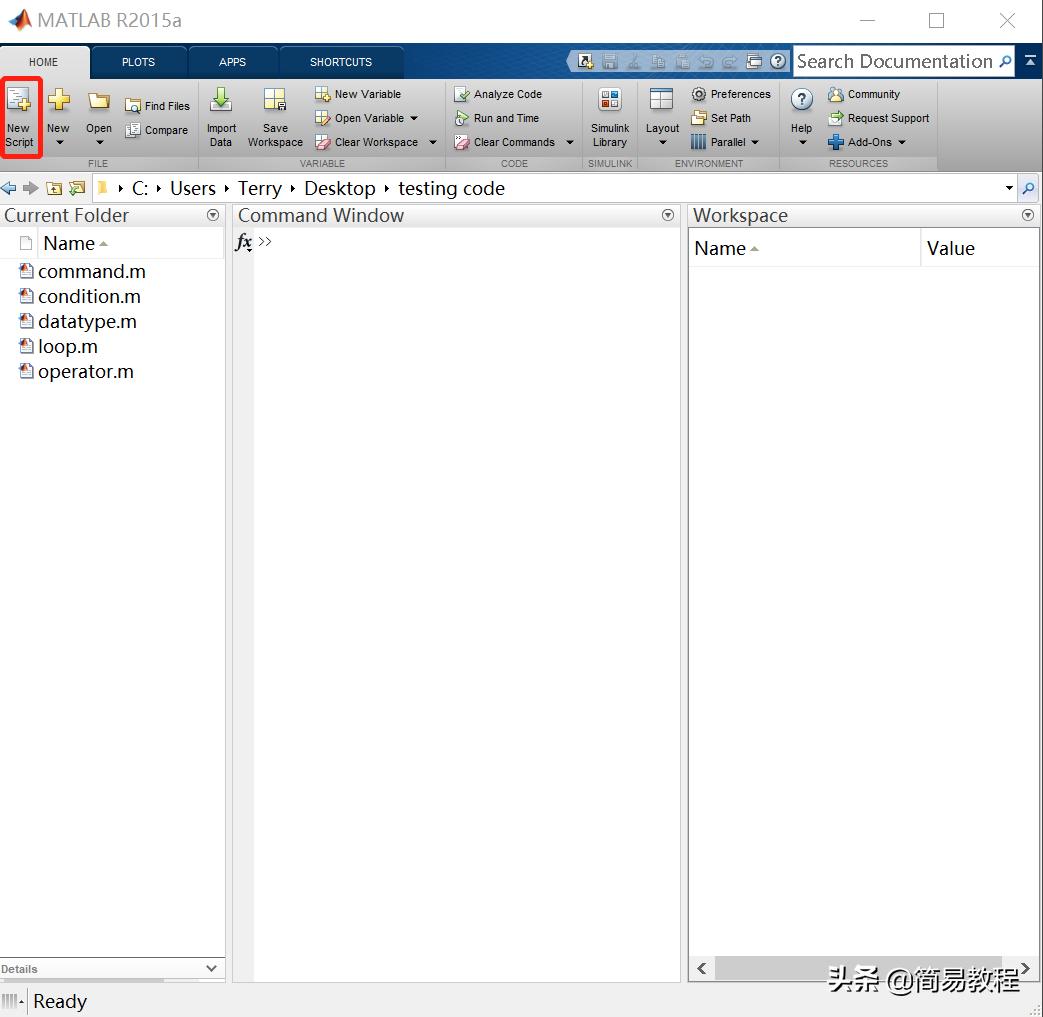Viewport: 1043px width, 1017px height.
Task: Search the current folder with magnifier
Action: 1028,188
